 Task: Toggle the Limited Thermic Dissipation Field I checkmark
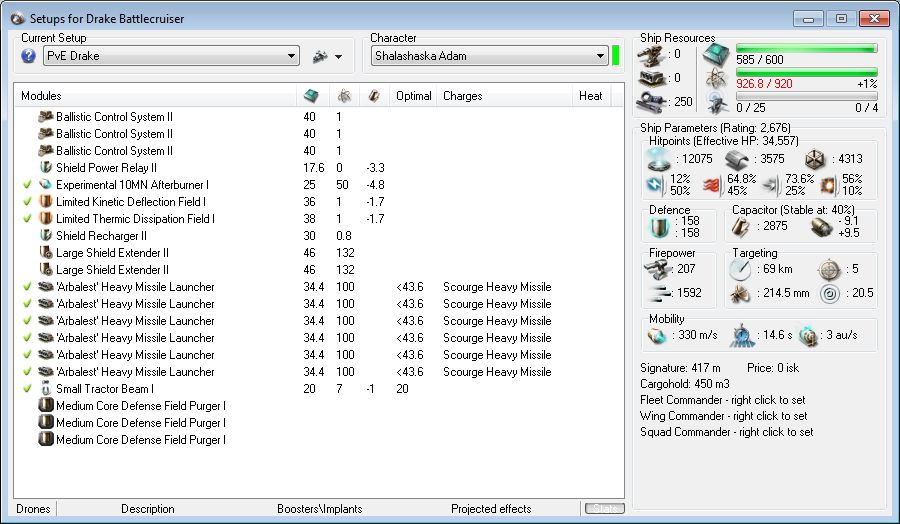tap(27, 219)
